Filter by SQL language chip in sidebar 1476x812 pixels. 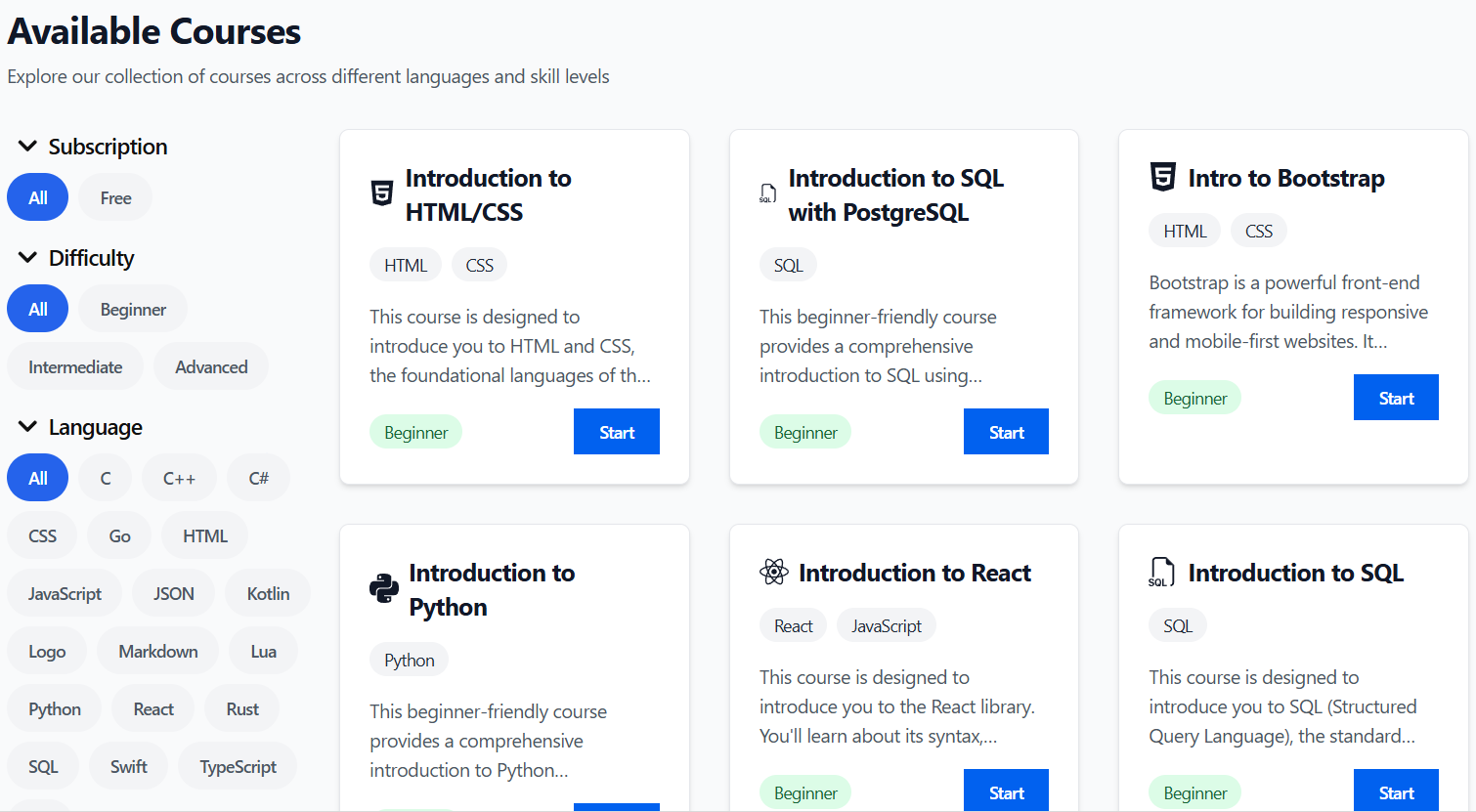click(x=42, y=766)
